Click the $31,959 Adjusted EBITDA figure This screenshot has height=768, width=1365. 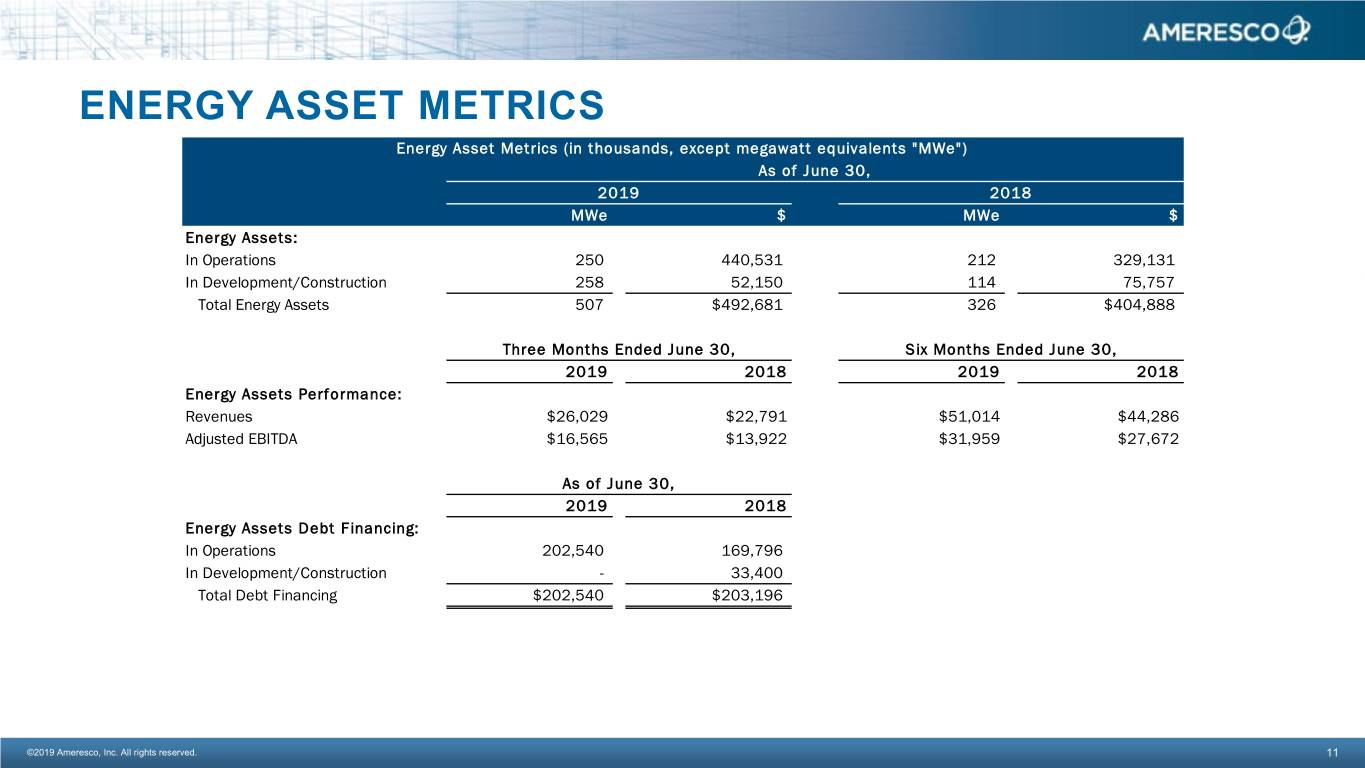click(968, 438)
